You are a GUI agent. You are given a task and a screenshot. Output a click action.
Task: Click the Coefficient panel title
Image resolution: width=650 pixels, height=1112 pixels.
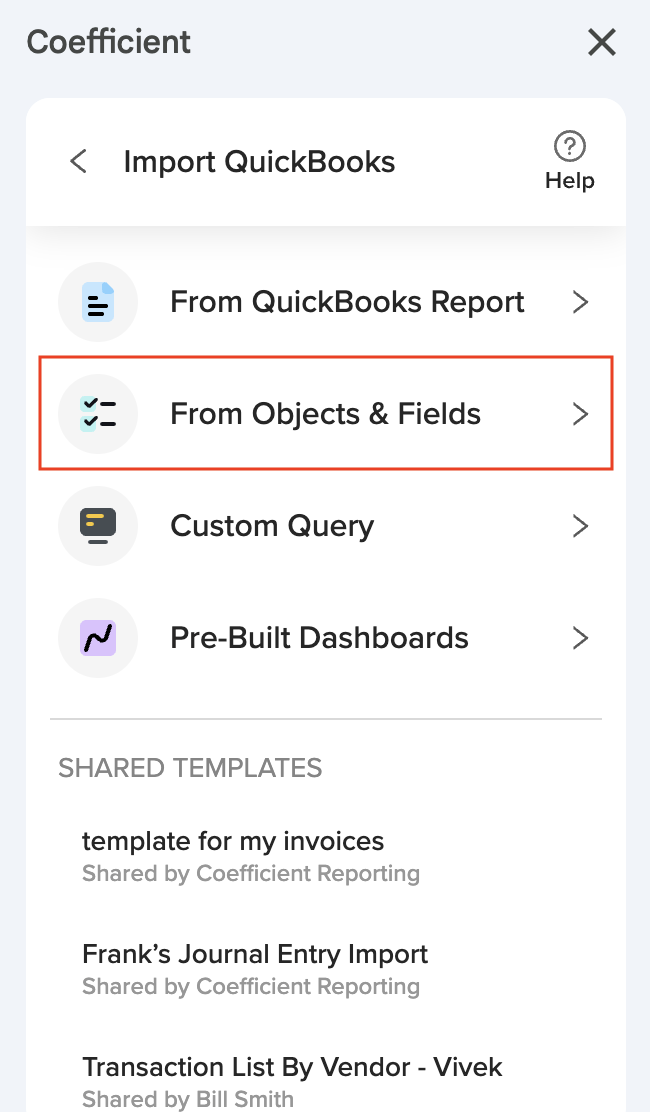point(109,42)
